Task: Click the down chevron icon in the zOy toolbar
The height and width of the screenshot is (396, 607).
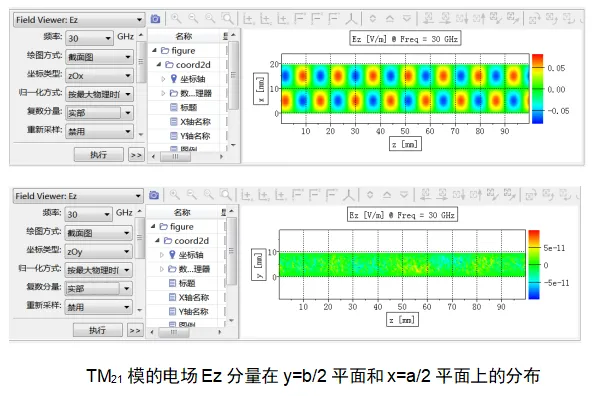Action: tap(404, 194)
